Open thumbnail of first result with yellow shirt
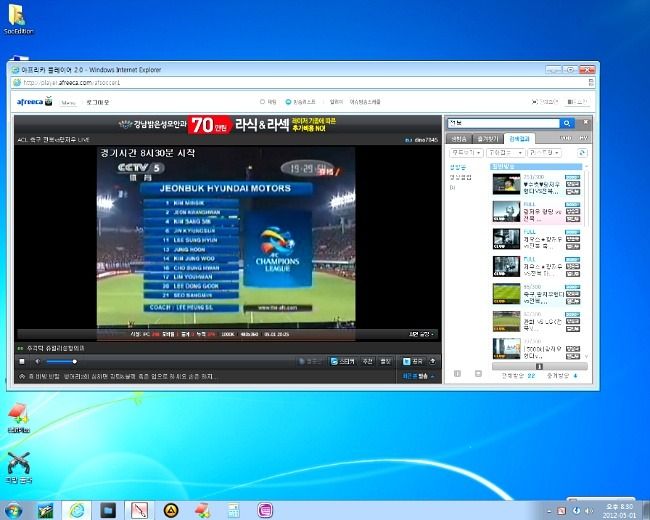 tap(506, 184)
